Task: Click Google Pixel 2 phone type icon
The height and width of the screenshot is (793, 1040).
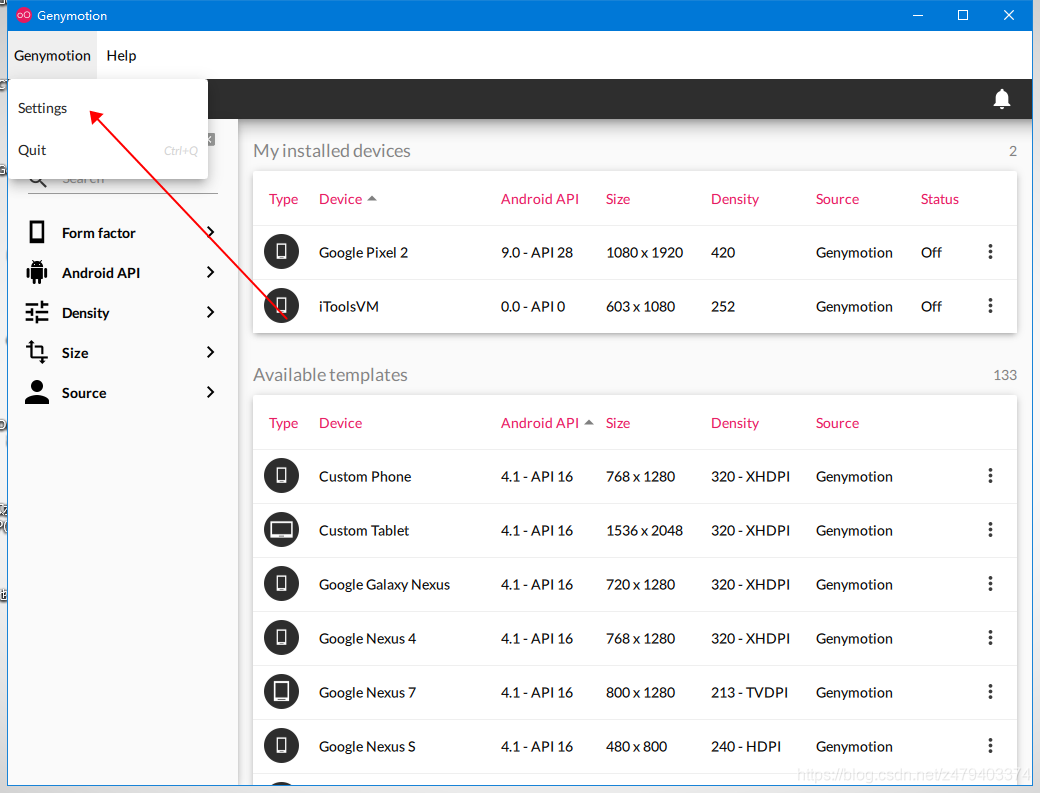Action: [281, 252]
